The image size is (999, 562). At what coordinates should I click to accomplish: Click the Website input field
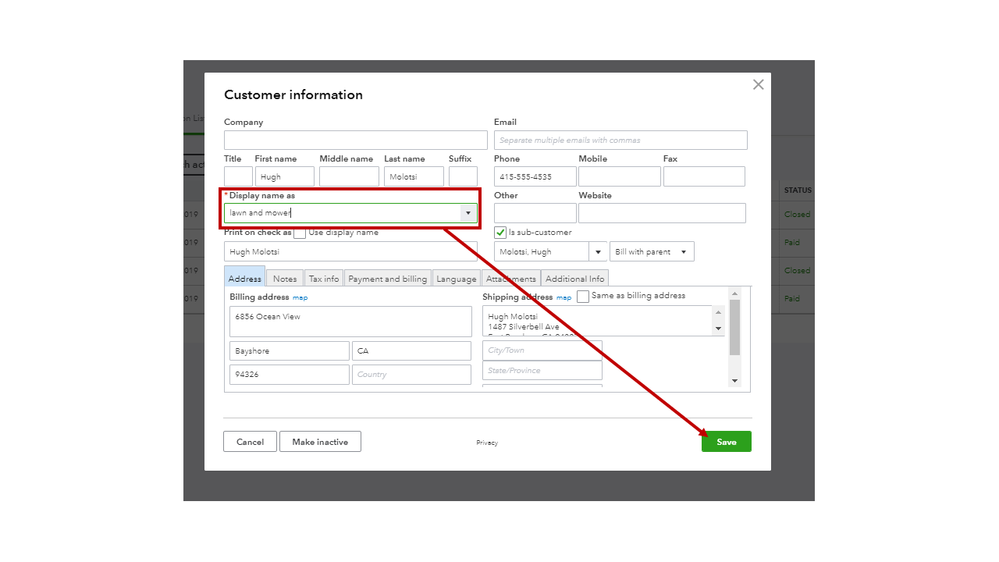[x=662, y=213]
